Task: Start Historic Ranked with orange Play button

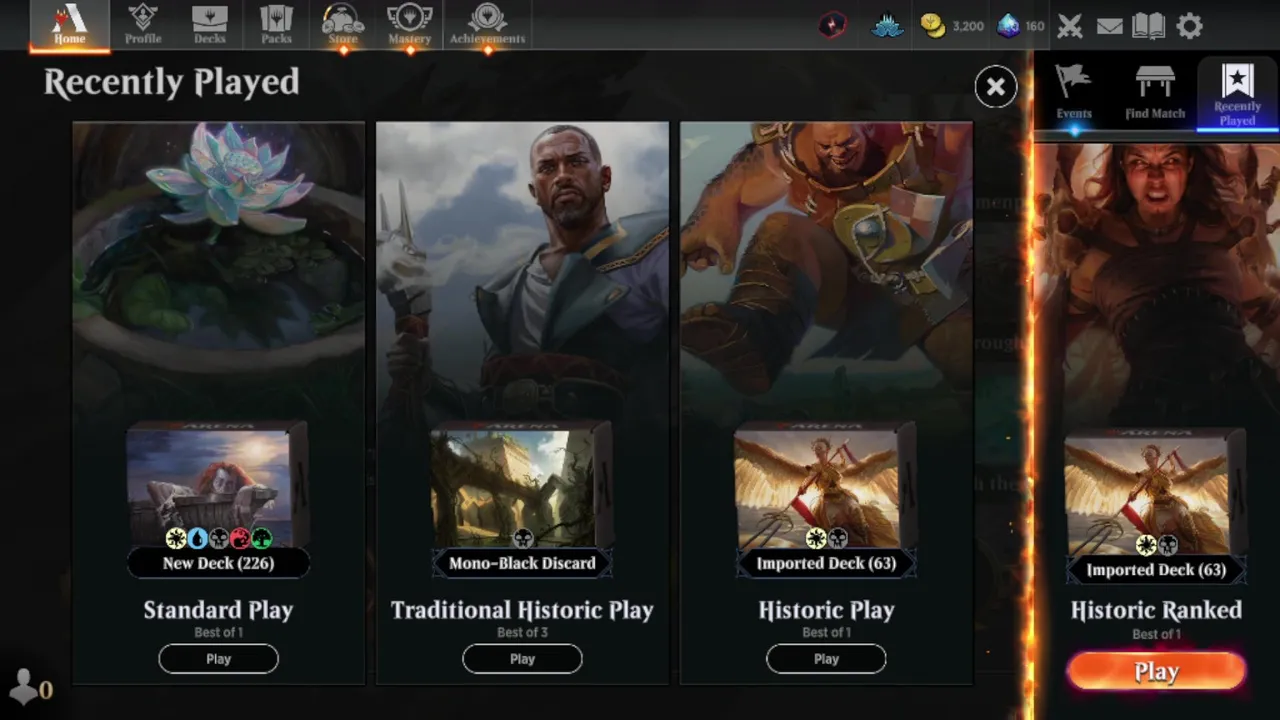Action: [x=1156, y=672]
